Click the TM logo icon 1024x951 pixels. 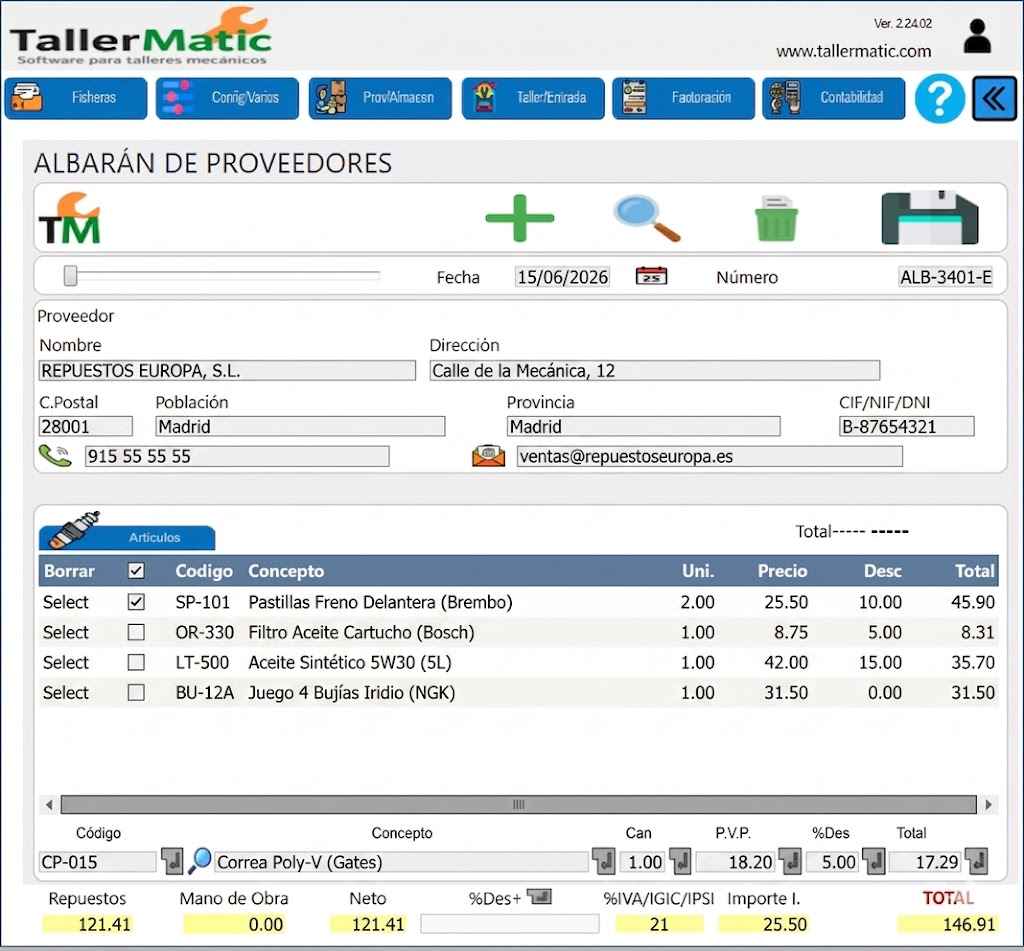click(x=69, y=218)
